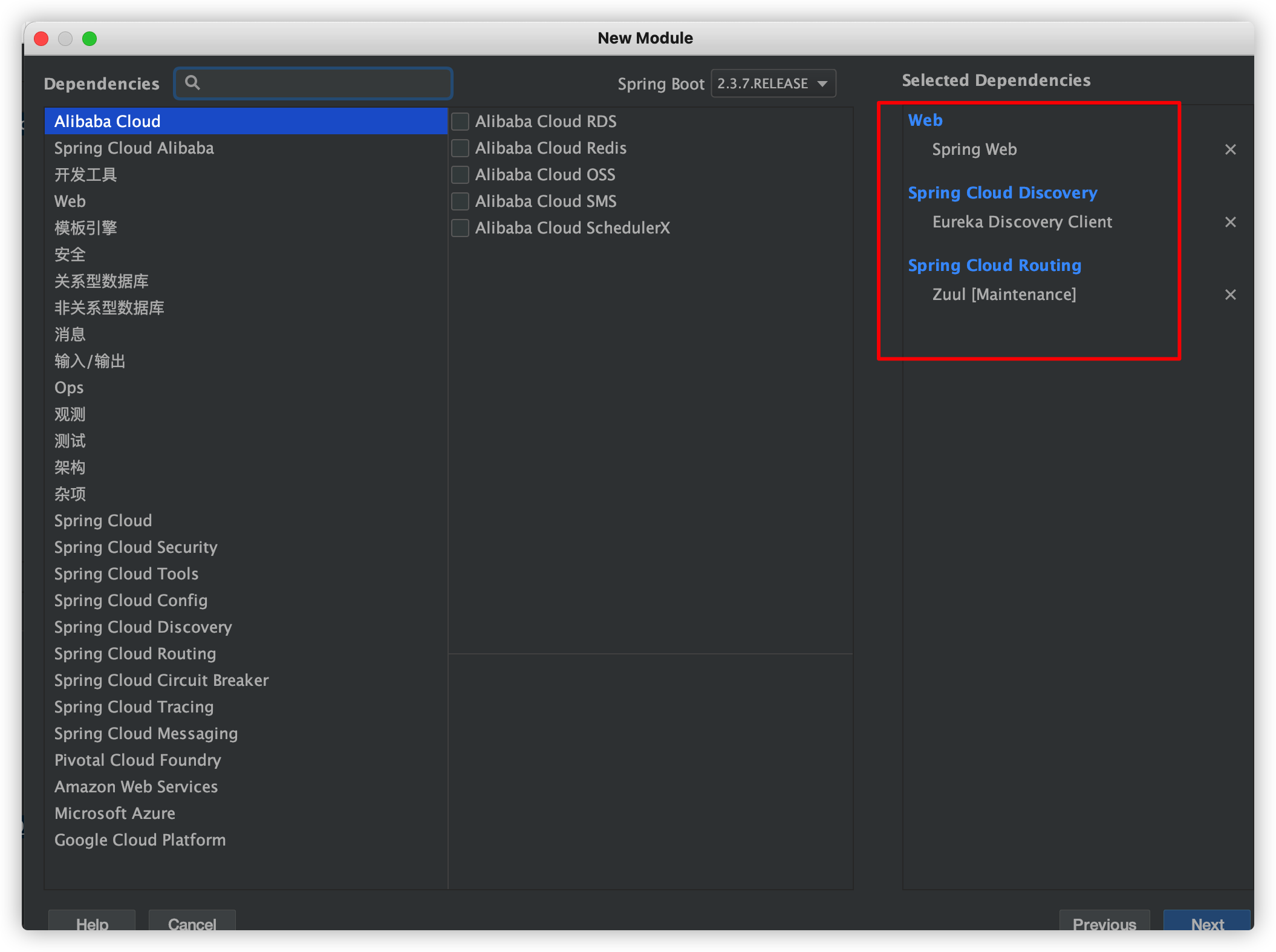Choose the 架构 category
This screenshot has height=952, width=1276.
coord(246,468)
